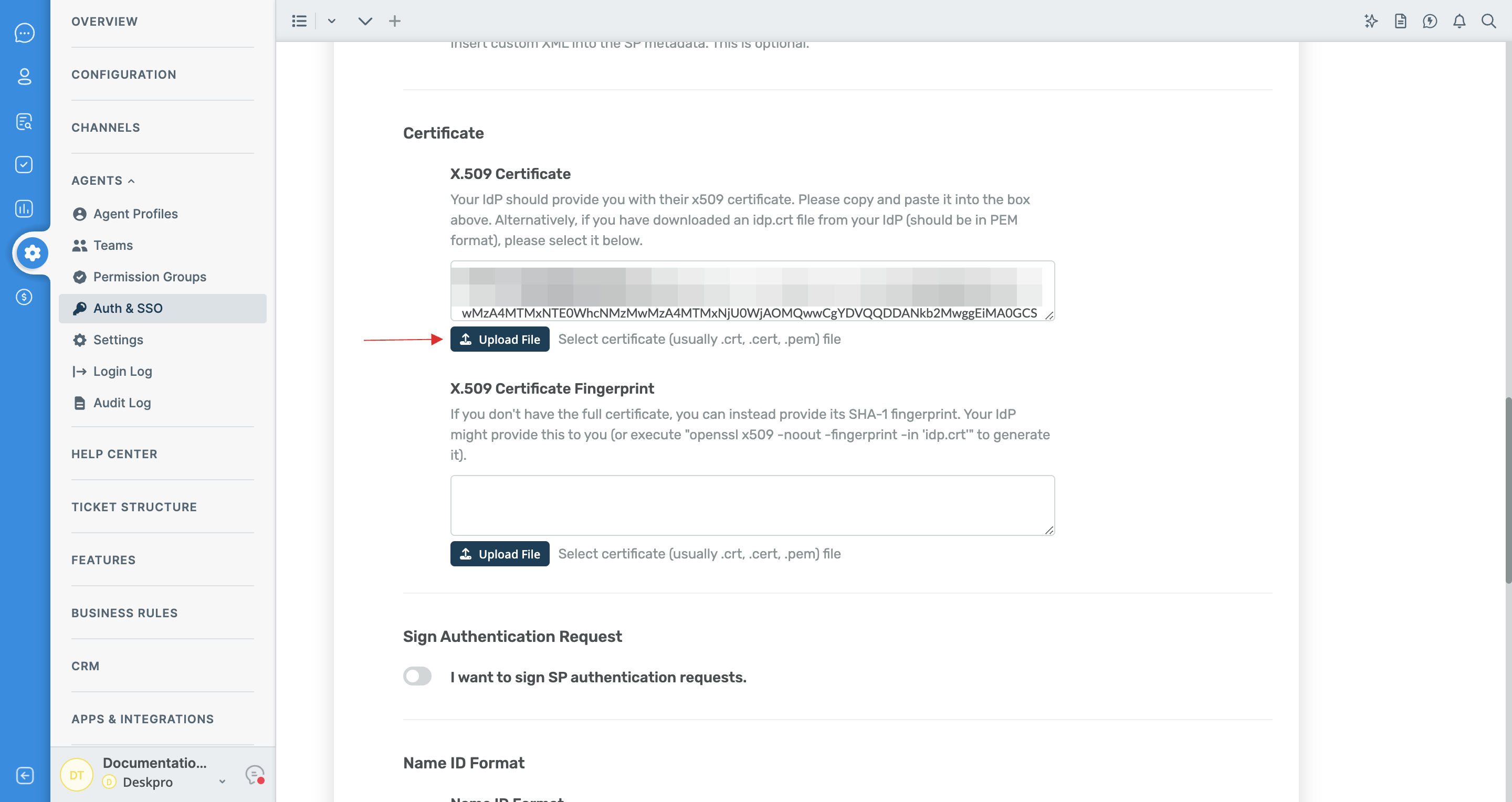Viewport: 1512px width, 802px height.
Task: Upload X.509 Certificate Fingerprint file
Action: tap(500, 553)
